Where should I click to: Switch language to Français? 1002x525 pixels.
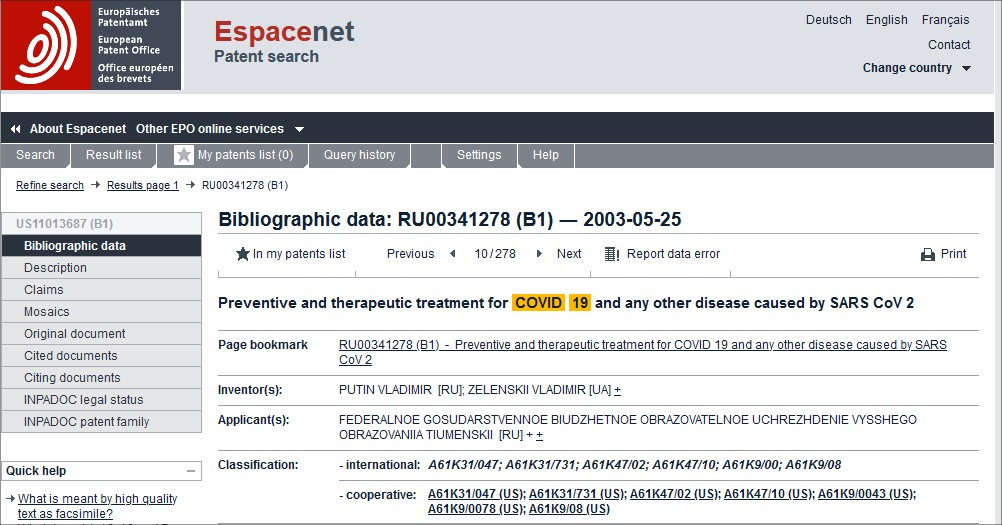[945, 20]
